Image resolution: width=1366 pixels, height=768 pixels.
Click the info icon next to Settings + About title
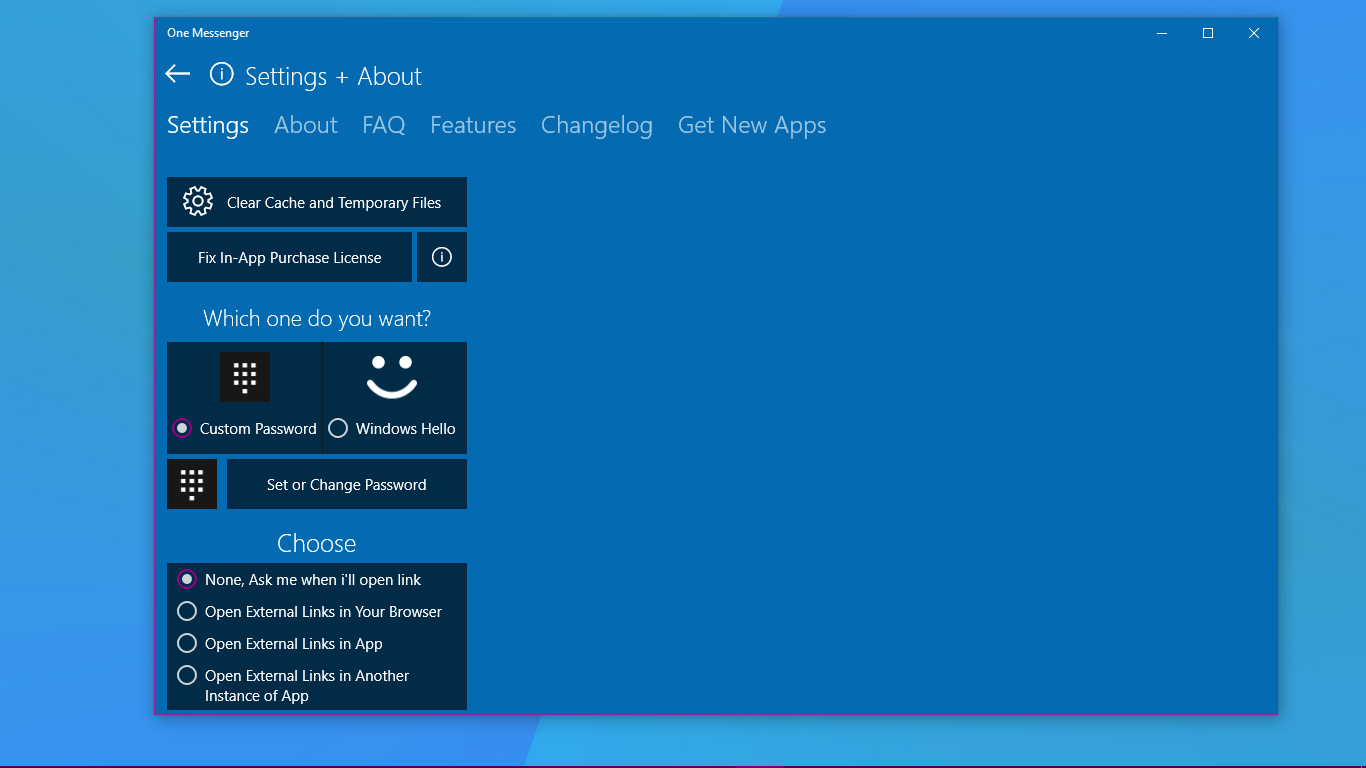coord(221,74)
